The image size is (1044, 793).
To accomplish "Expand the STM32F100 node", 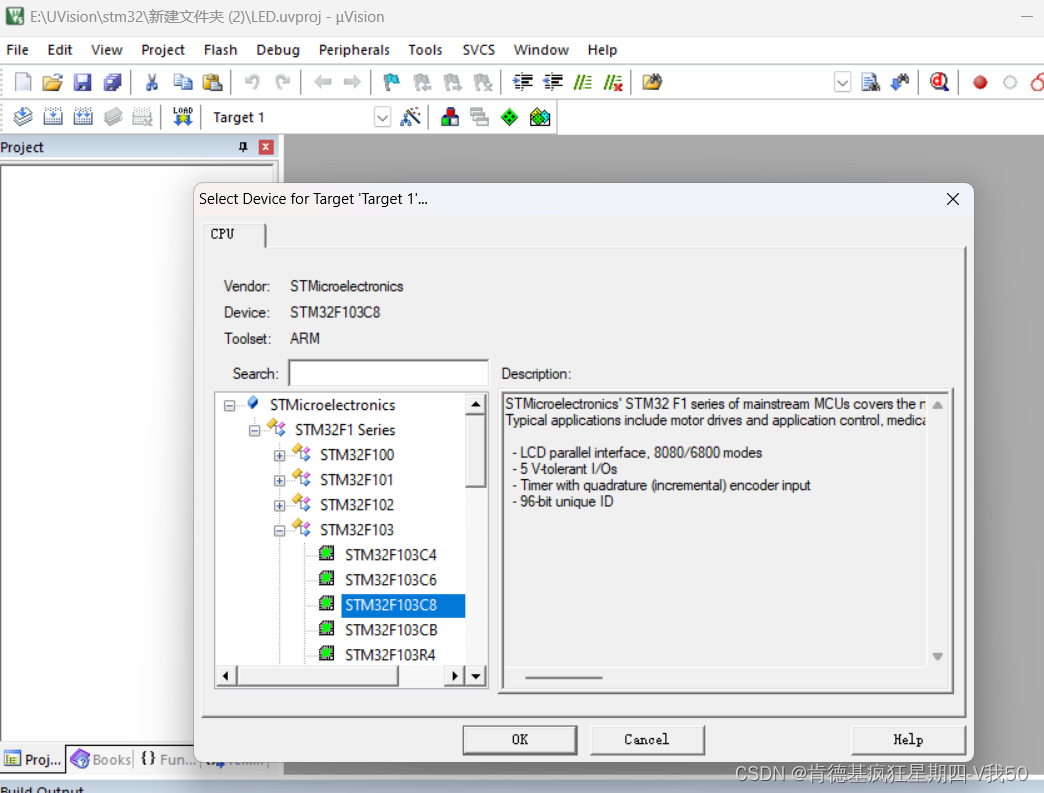I will [280, 455].
